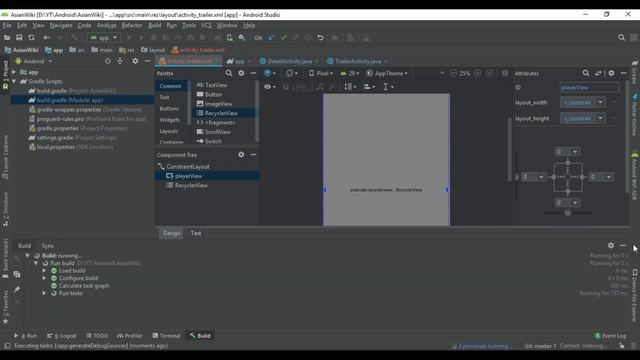Click the Save All toolbar icon
Viewport: 640px width, 360px height.
coord(19,38)
